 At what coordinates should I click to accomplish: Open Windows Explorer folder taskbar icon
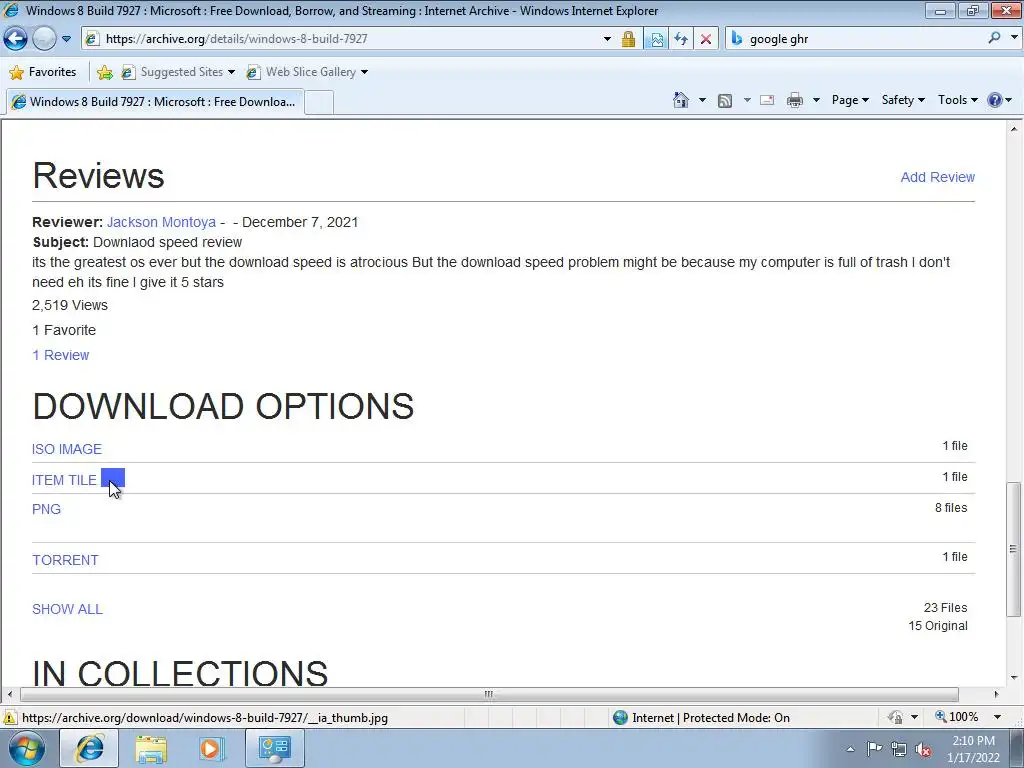pos(151,749)
